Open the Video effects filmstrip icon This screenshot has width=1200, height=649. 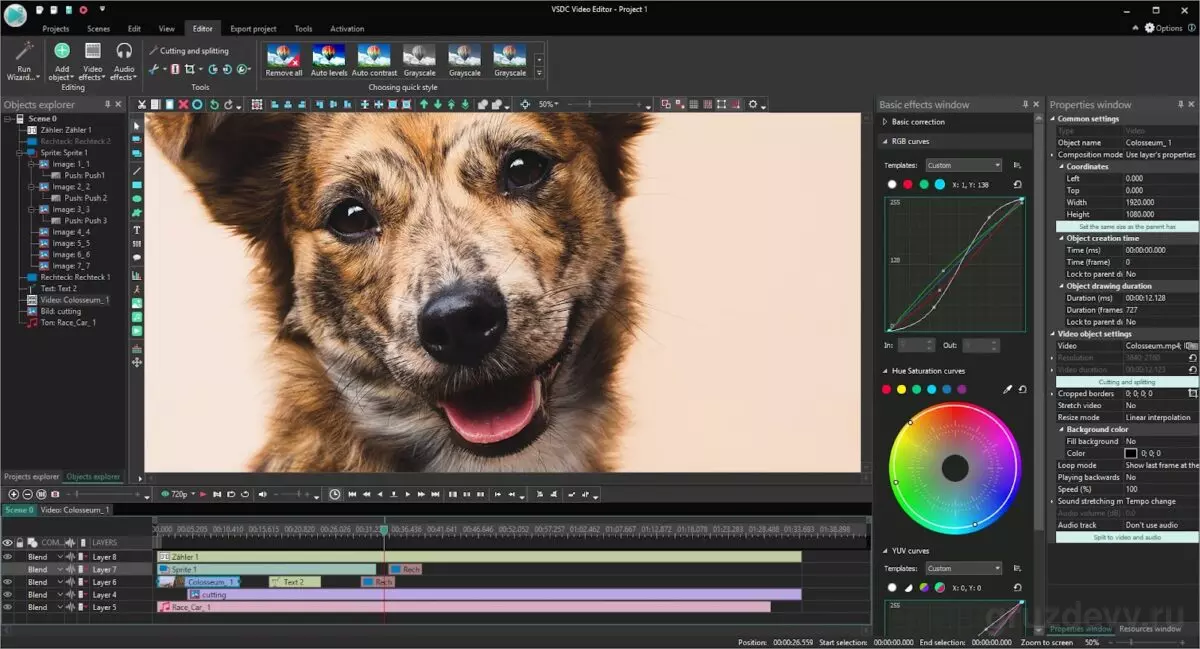(92, 52)
